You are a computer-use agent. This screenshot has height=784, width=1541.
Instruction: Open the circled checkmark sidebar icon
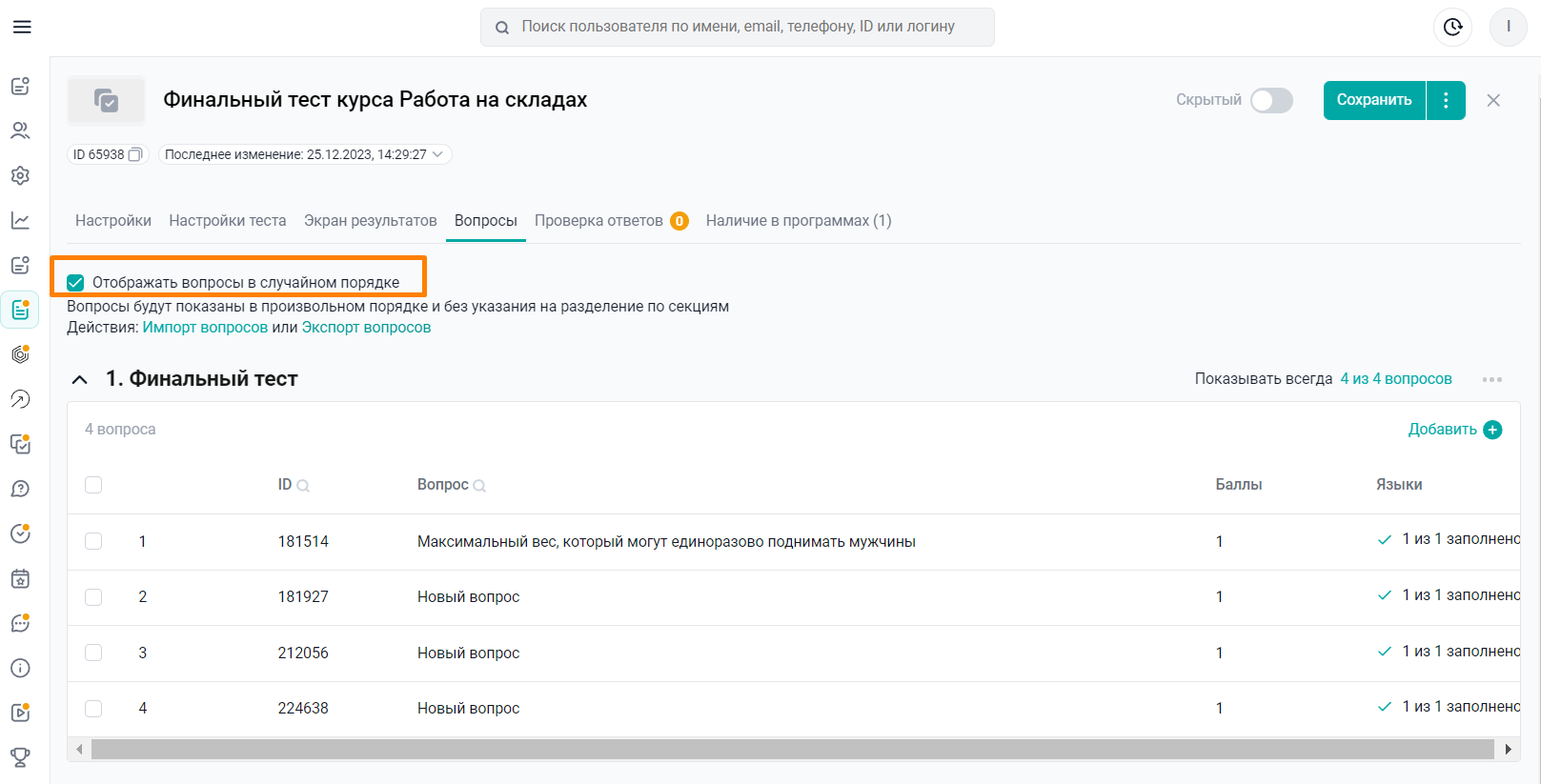coord(20,533)
